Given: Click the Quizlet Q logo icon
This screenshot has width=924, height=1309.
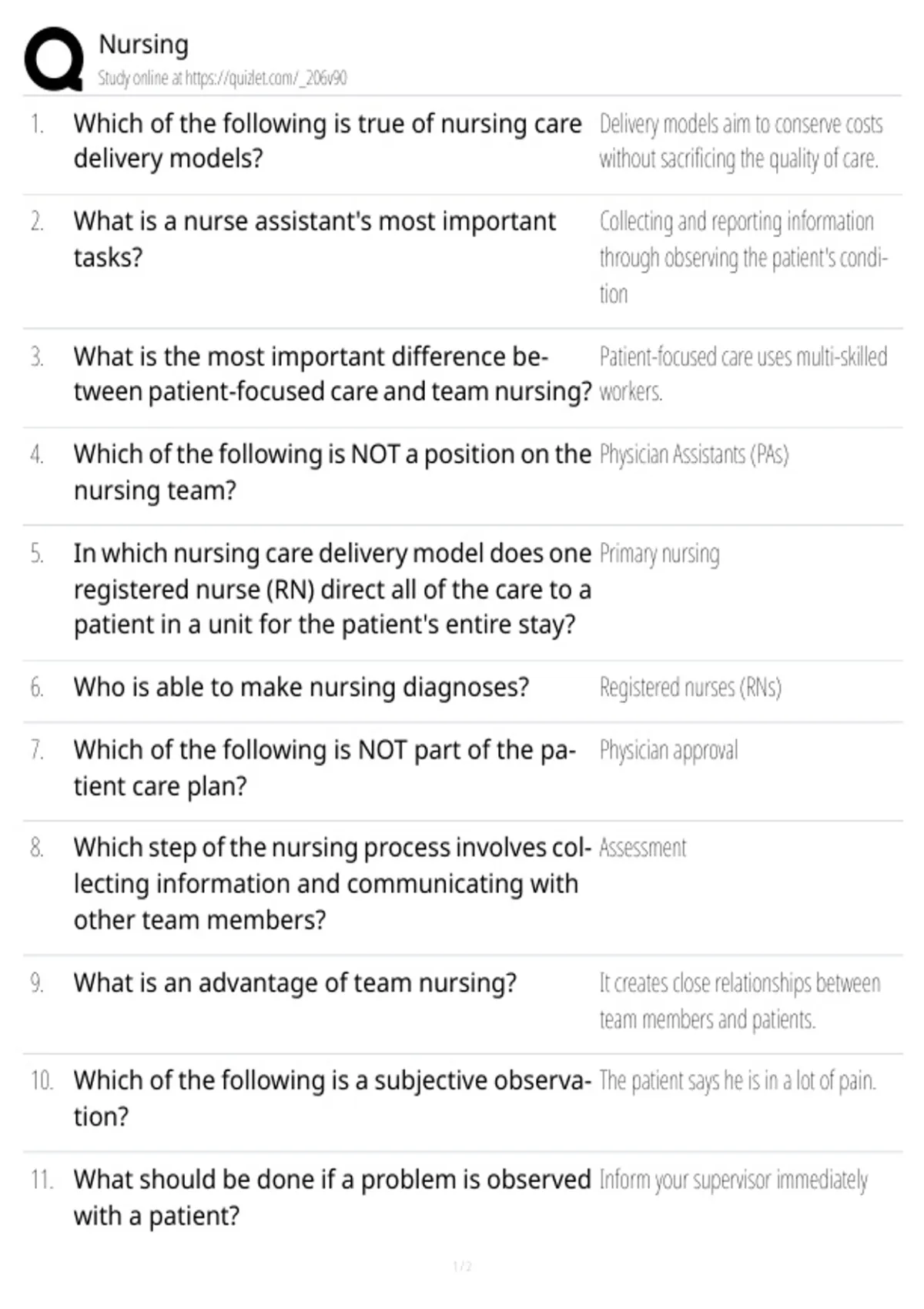Looking at the screenshot, I should pos(54,59).
